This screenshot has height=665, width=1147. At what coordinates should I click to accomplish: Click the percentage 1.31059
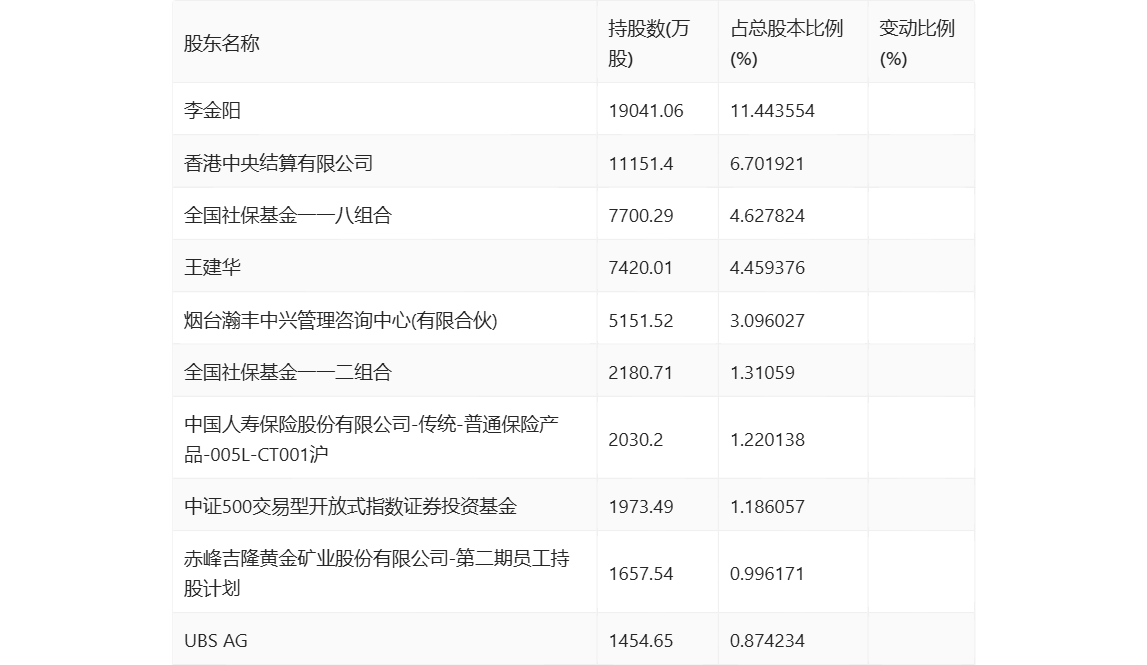pyautogui.click(x=762, y=373)
